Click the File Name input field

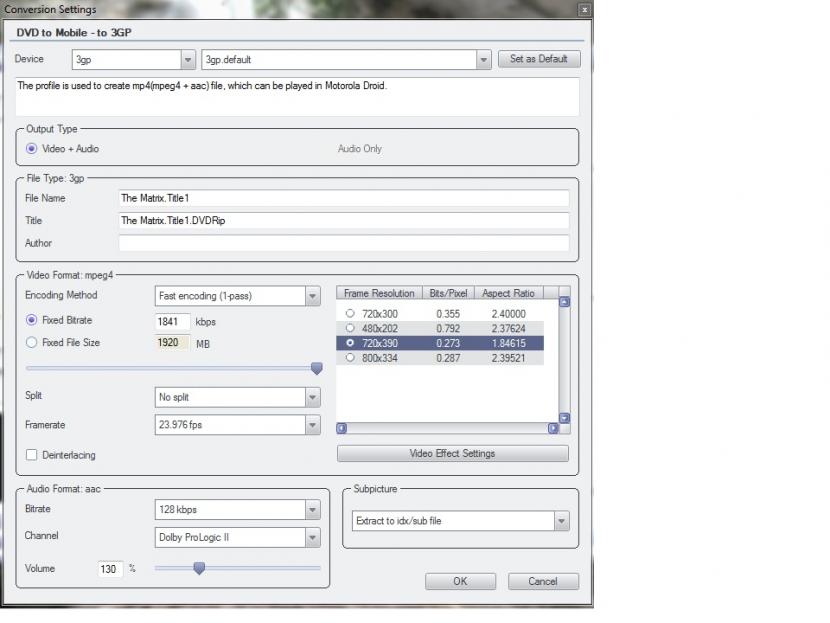coord(344,198)
